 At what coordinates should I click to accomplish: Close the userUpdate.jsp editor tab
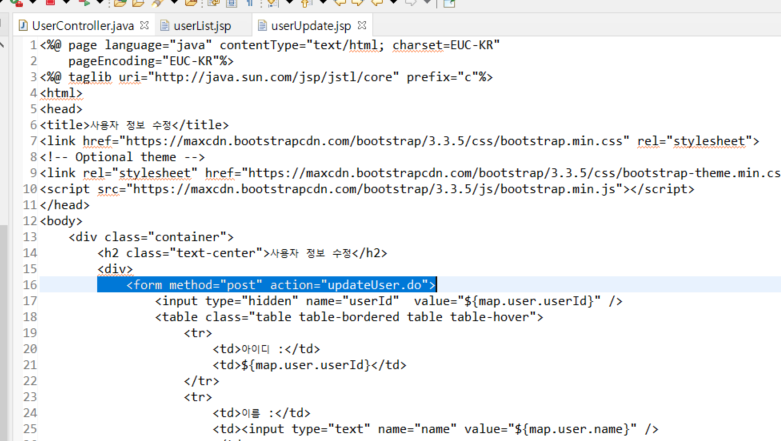pos(362,25)
